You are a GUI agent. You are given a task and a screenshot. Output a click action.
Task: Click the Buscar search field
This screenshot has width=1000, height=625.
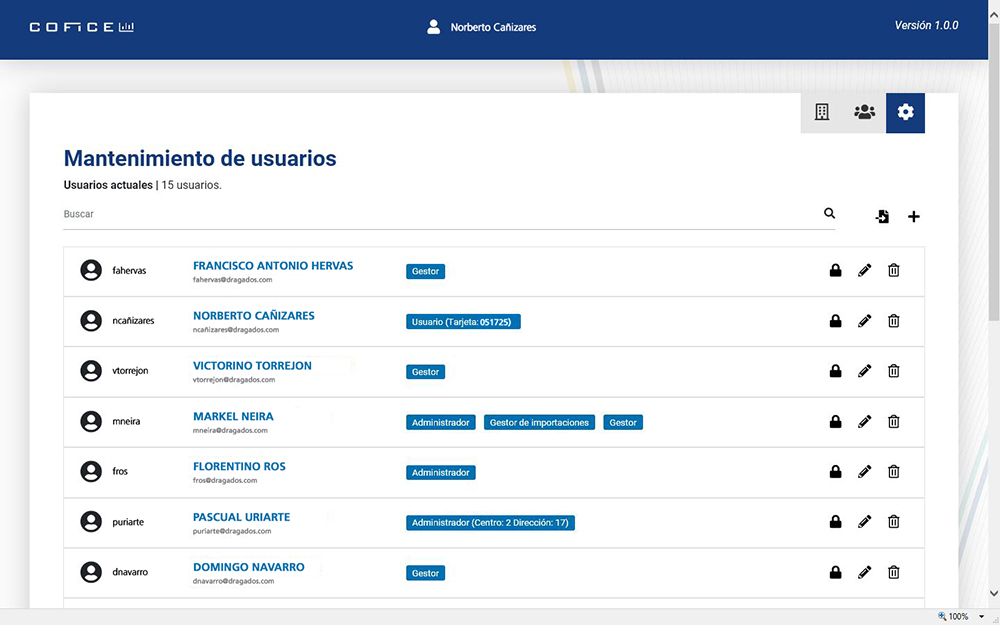point(440,214)
